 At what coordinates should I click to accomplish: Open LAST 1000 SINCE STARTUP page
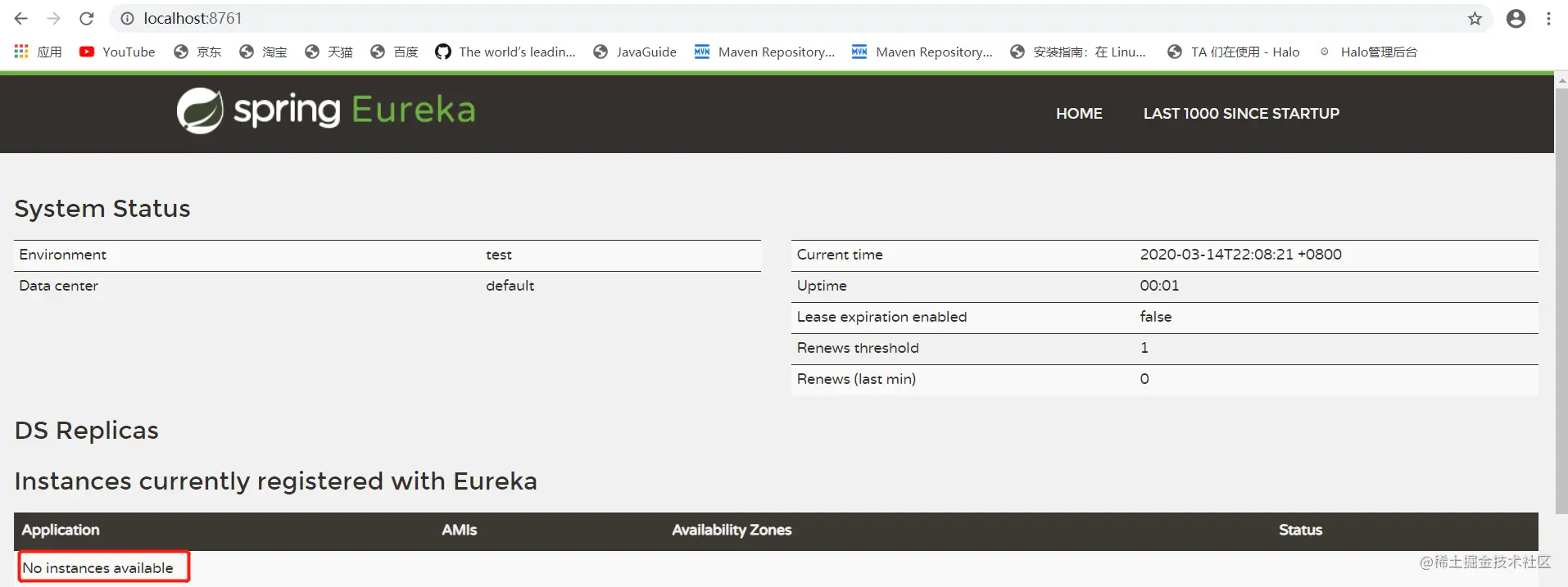click(x=1241, y=114)
